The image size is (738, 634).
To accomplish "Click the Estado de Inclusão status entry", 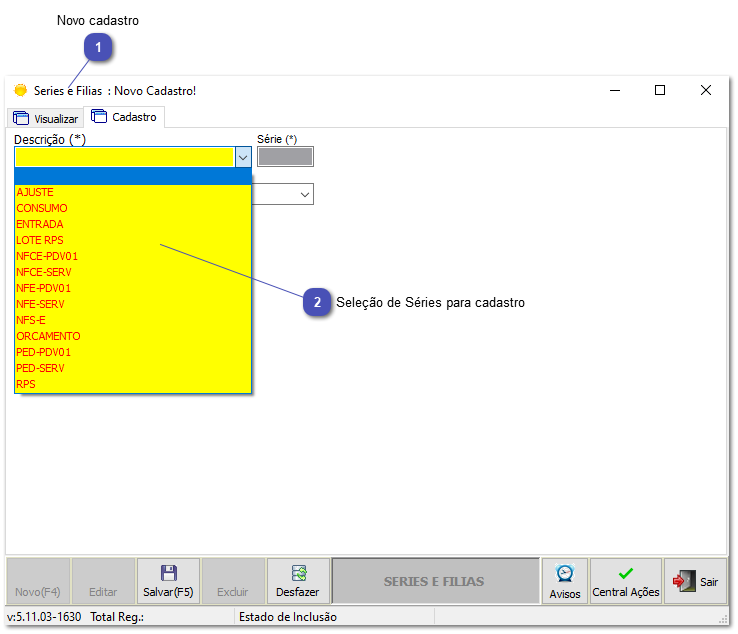I will tap(288, 617).
